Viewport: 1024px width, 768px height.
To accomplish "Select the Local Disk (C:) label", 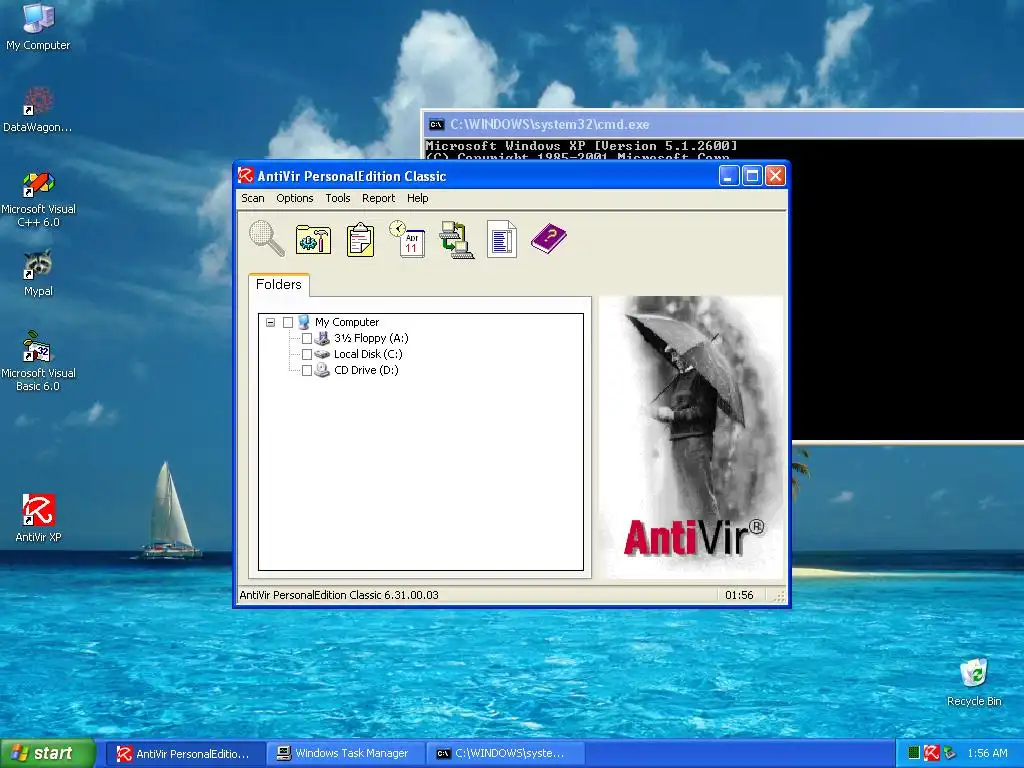I will 368,354.
